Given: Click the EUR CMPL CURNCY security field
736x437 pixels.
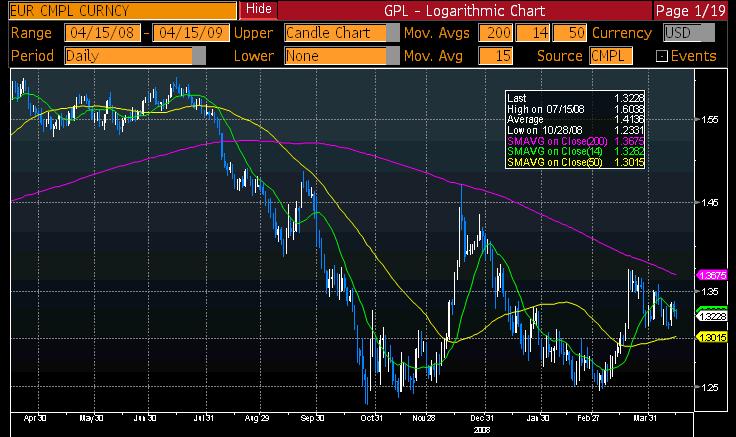Looking at the screenshot, I should 120,10.
